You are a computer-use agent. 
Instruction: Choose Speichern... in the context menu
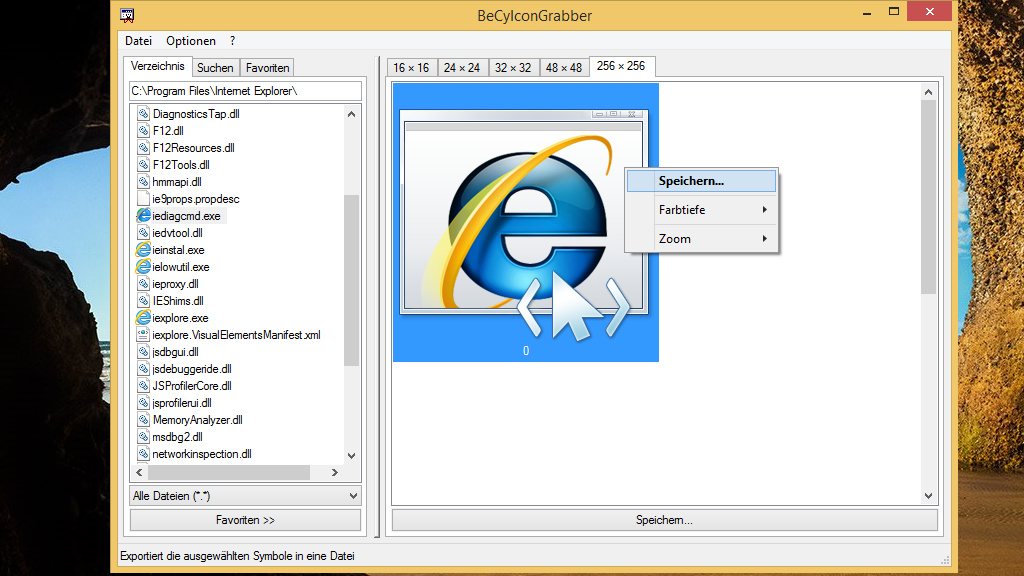701,181
